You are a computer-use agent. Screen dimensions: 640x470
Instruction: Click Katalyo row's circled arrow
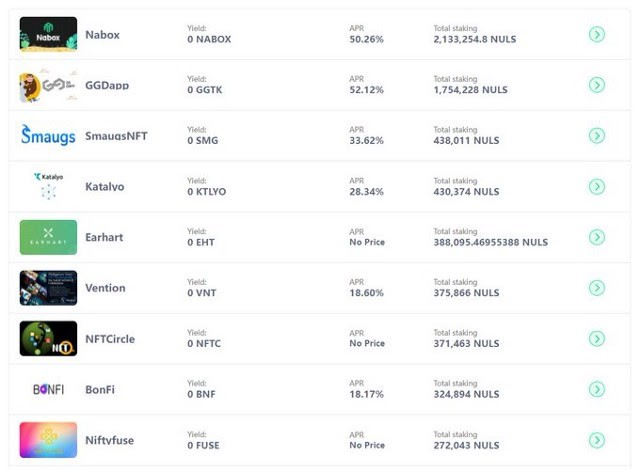(597, 186)
